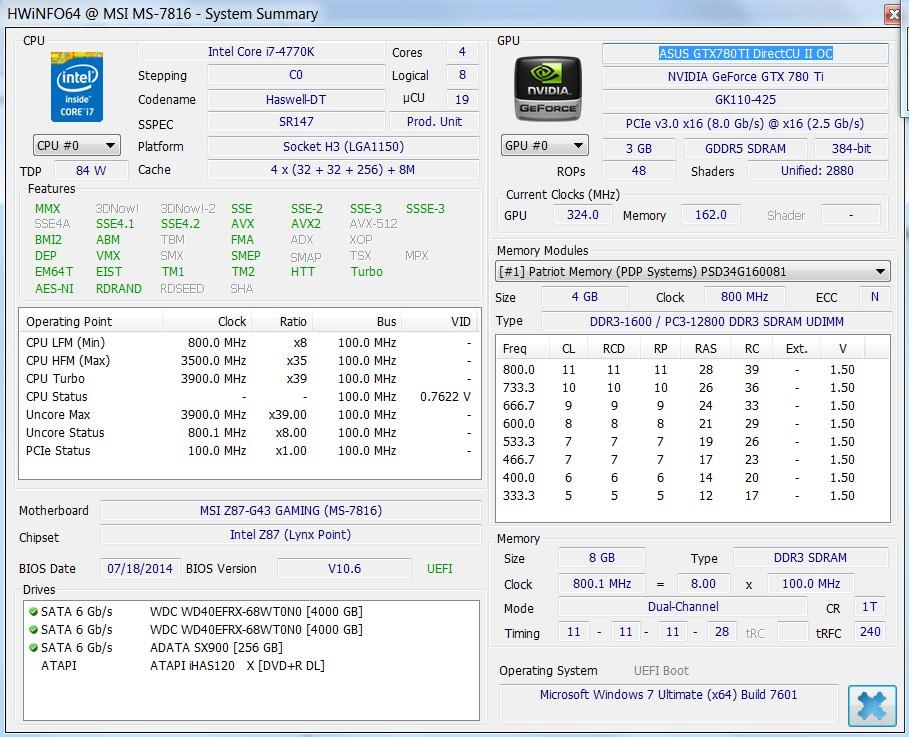The height and width of the screenshot is (737, 909).
Task: Click the Ratio column header
Action: [282, 321]
